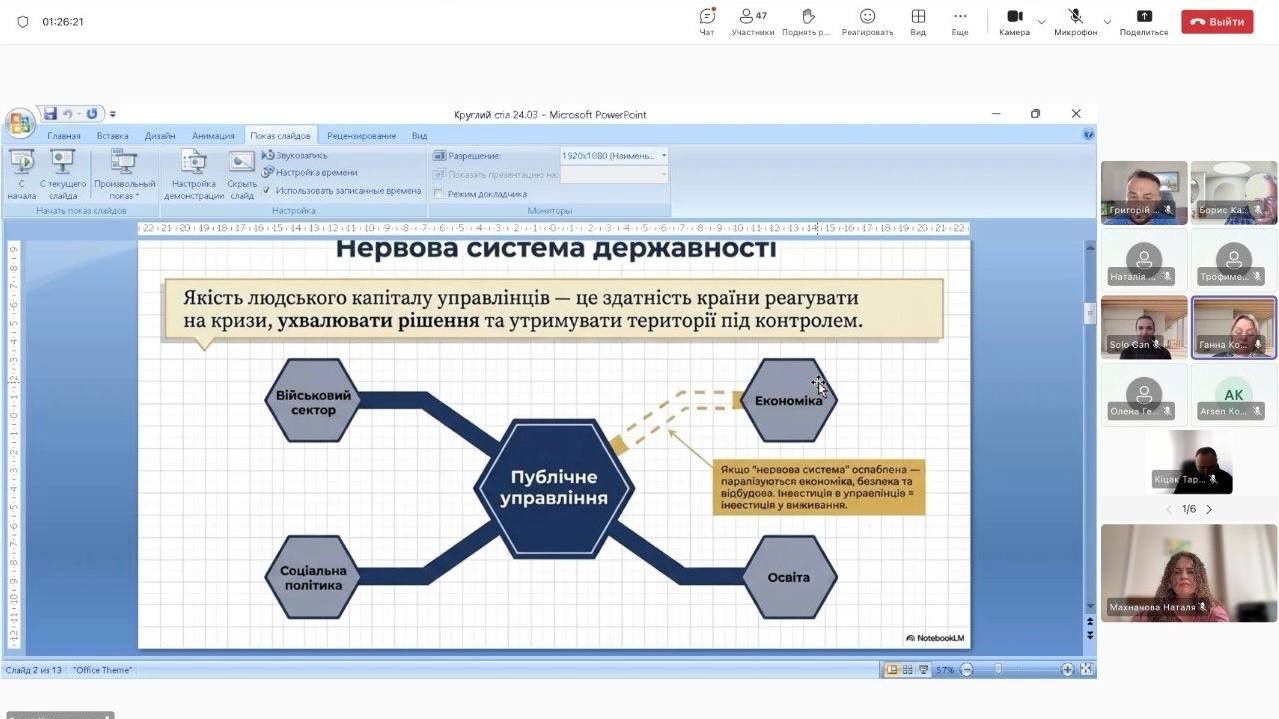The image size is (1279, 719).
Task: Start slideshow from beginning icon
Action: pos(21,166)
